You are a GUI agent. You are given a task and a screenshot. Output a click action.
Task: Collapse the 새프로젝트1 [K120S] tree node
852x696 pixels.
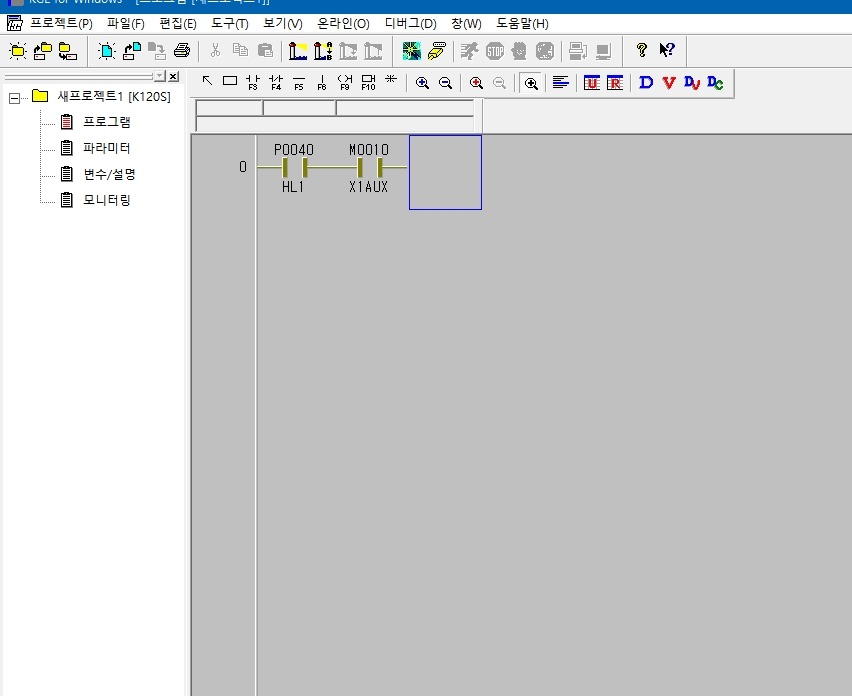pos(14,97)
